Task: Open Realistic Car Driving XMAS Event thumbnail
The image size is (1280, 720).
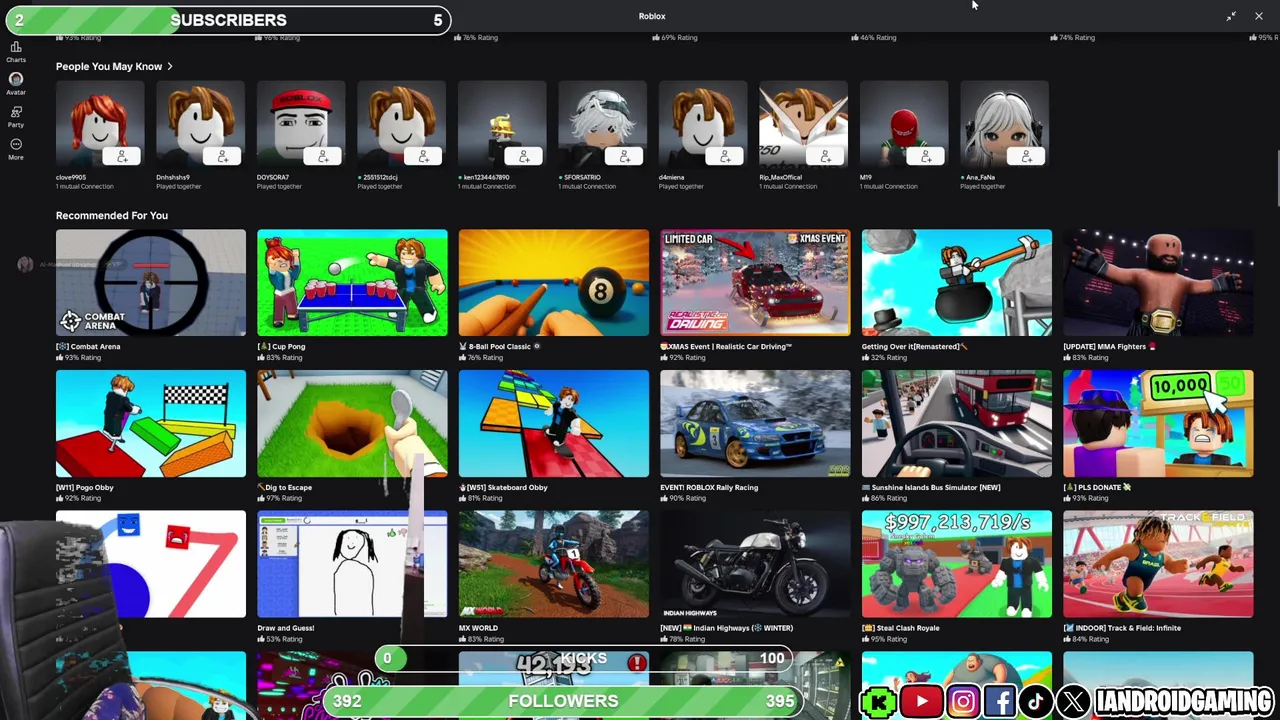Action: coord(755,283)
